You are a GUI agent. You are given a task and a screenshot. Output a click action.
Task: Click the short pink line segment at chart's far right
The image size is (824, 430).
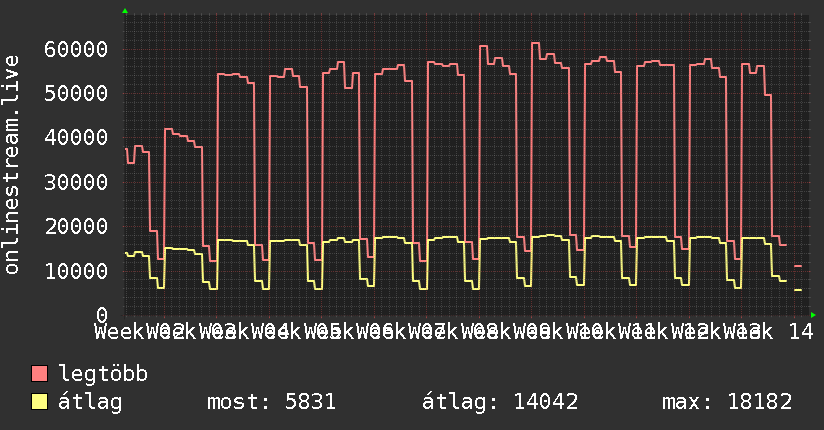[x=798, y=266]
